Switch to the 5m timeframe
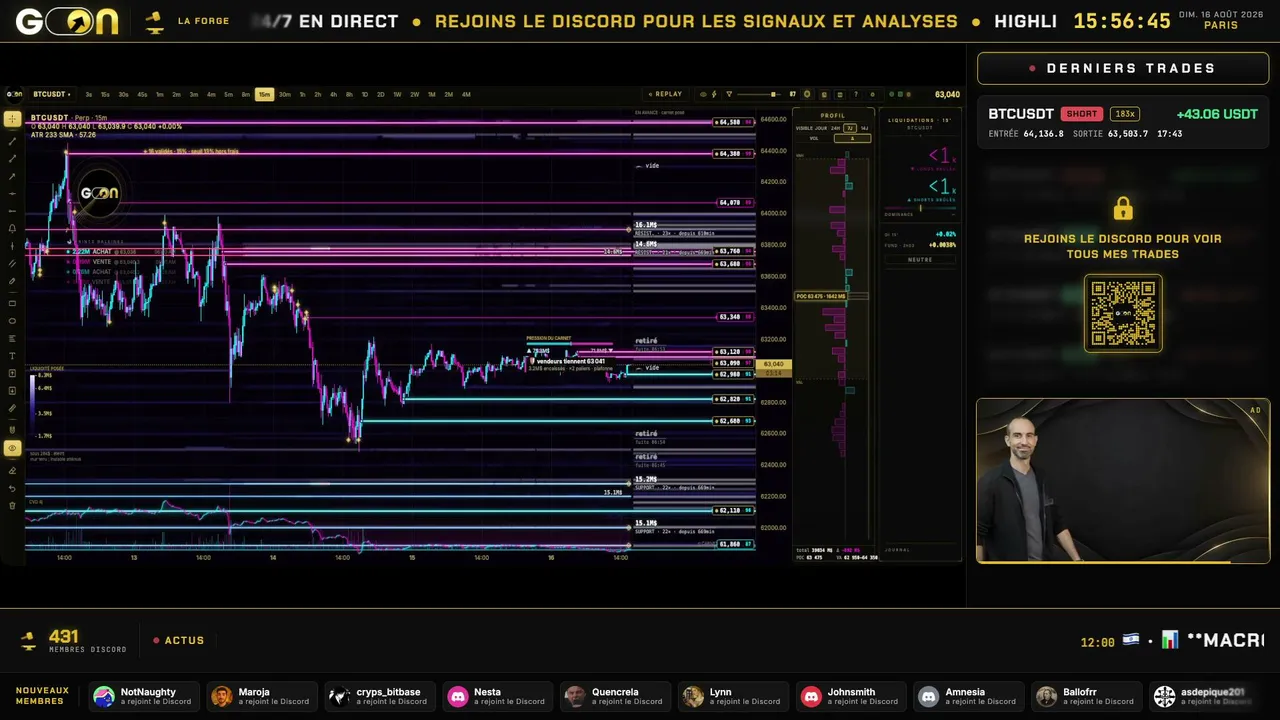Image resolution: width=1280 pixels, height=720 pixels. click(x=228, y=94)
